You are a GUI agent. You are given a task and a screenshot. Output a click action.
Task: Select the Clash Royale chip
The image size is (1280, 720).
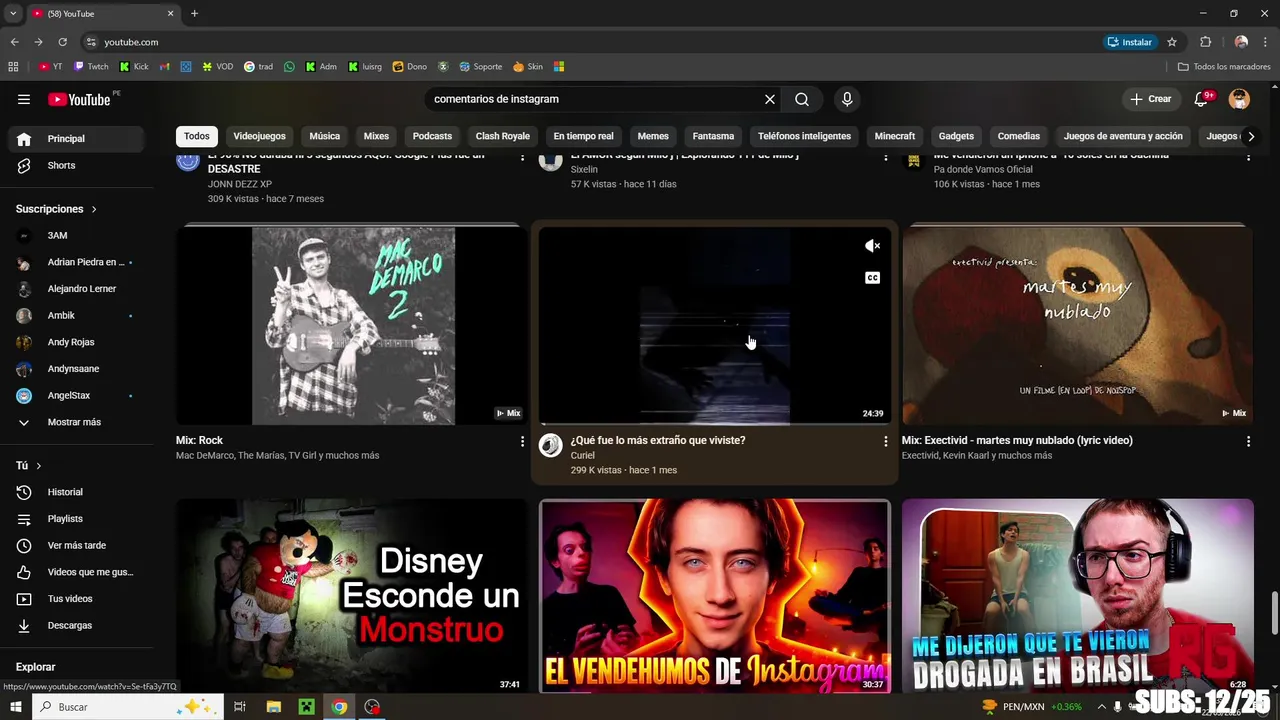point(502,136)
